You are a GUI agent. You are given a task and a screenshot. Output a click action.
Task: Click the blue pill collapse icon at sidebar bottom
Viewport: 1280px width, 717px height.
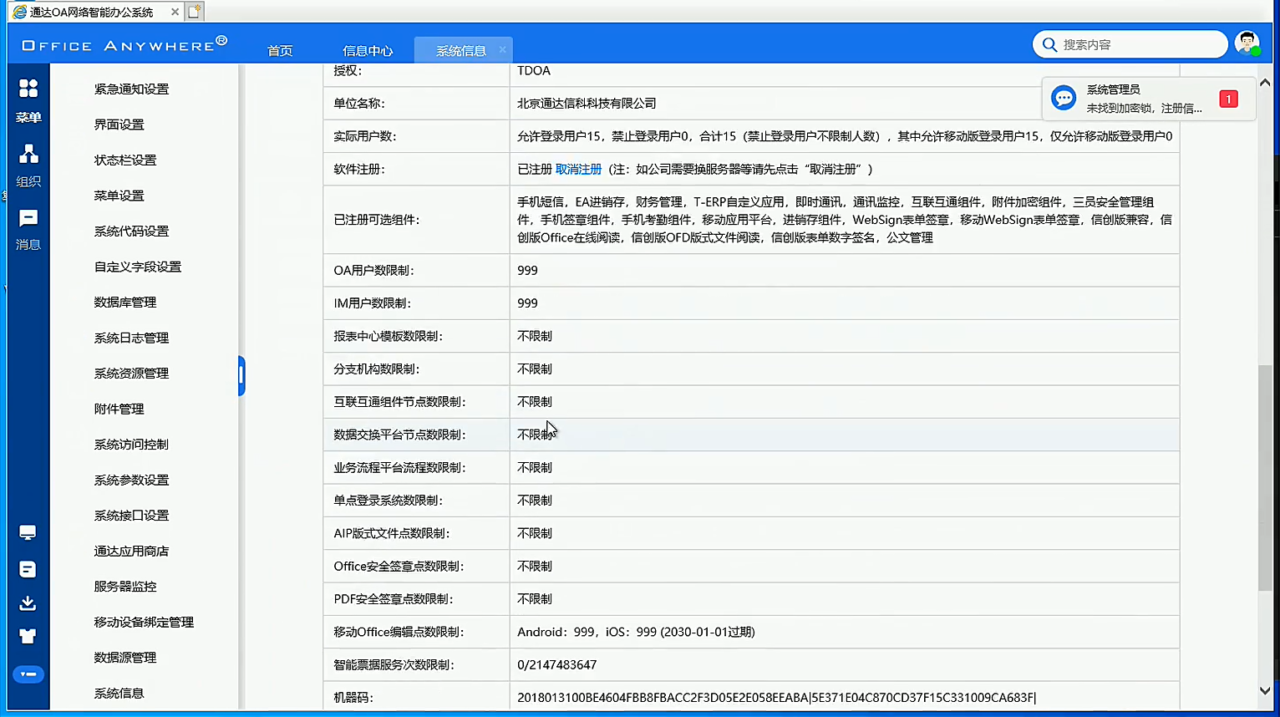click(x=28, y=674)
